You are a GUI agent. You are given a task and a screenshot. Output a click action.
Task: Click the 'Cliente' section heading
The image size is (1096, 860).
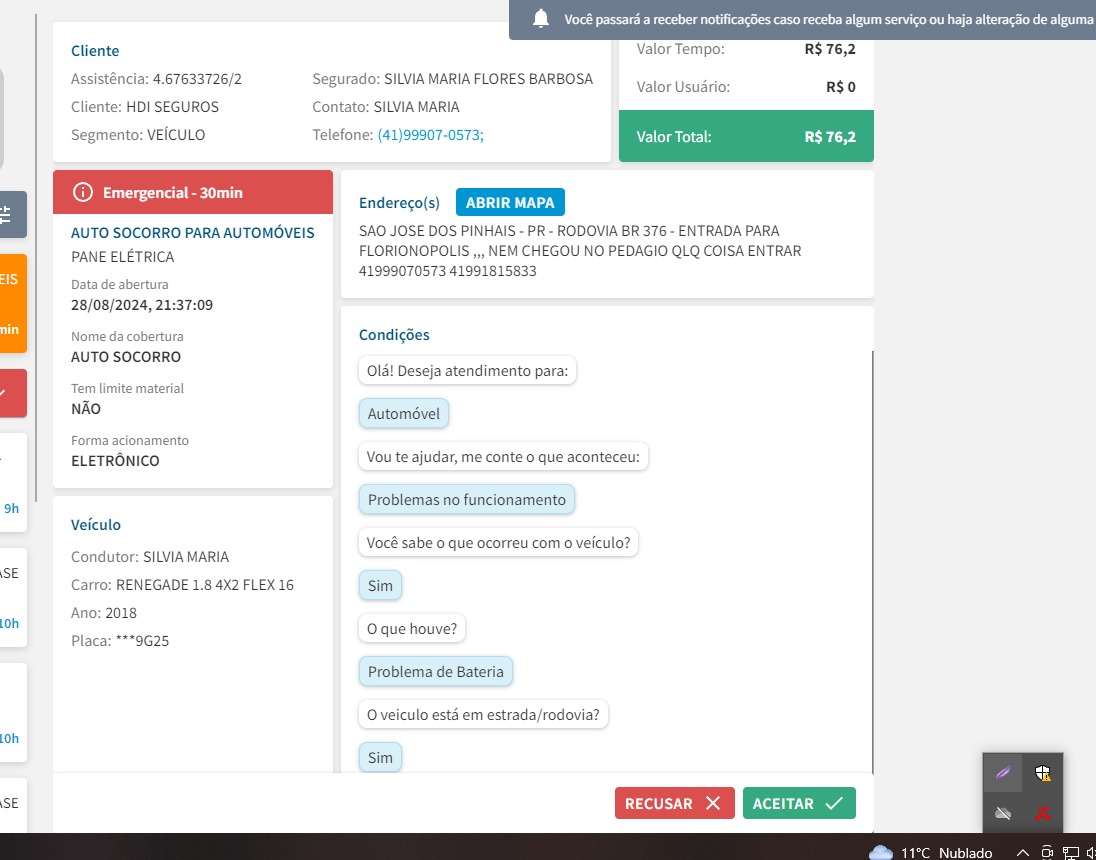click(95, 51)
